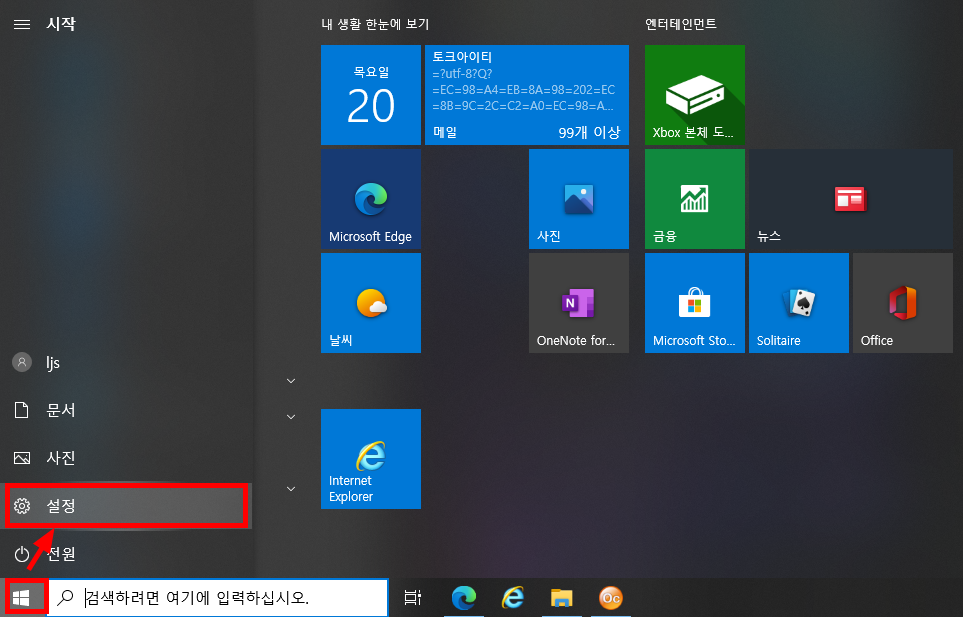Open the 목요일 20 calendar tile
963x617 pixels.
click(370, 95)
